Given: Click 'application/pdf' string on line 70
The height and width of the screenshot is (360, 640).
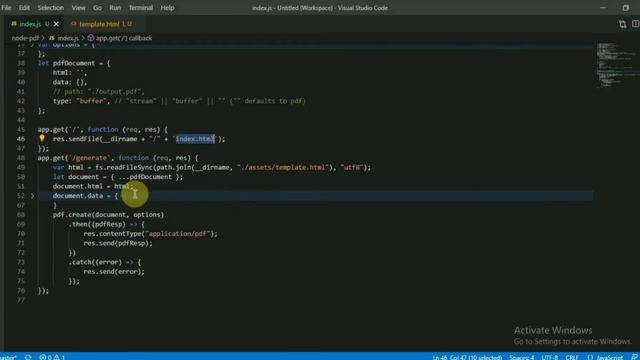Looking at the screenshot, I should tap(179, 234).
